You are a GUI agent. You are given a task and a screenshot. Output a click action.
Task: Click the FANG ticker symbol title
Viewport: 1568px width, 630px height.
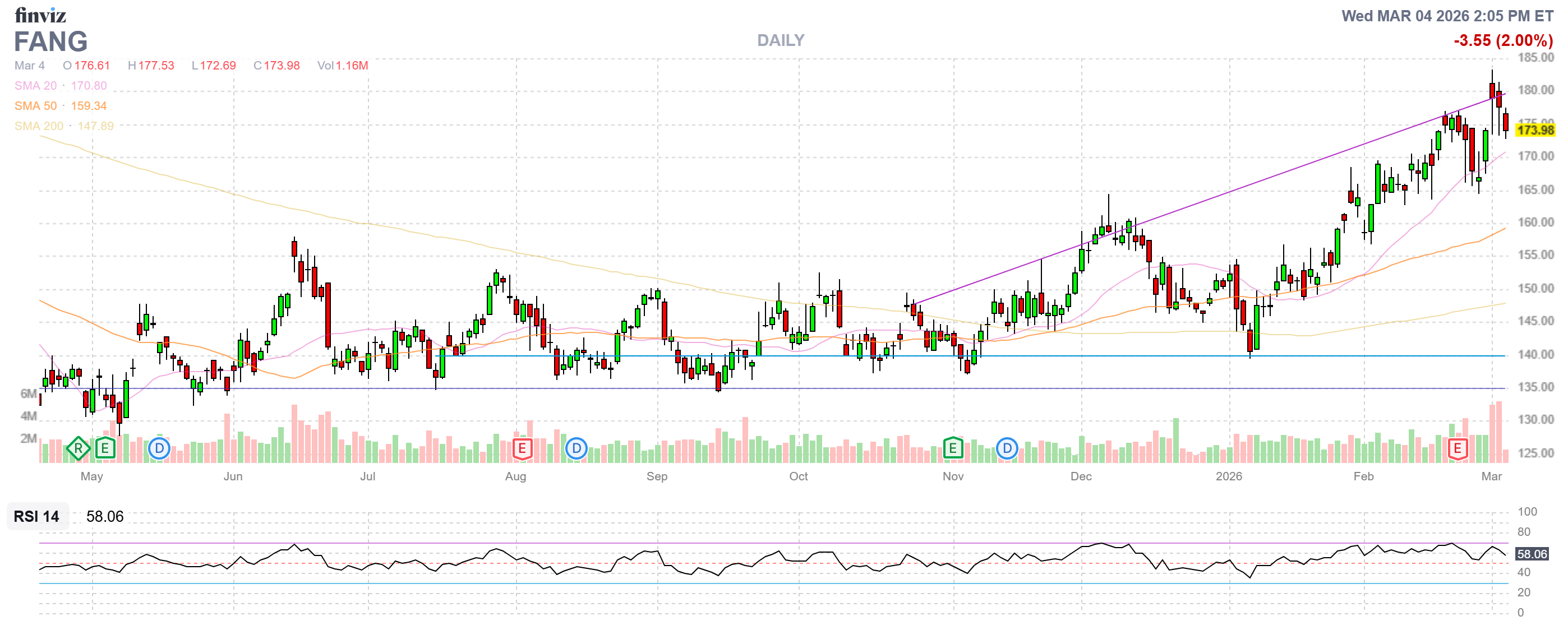51,42
